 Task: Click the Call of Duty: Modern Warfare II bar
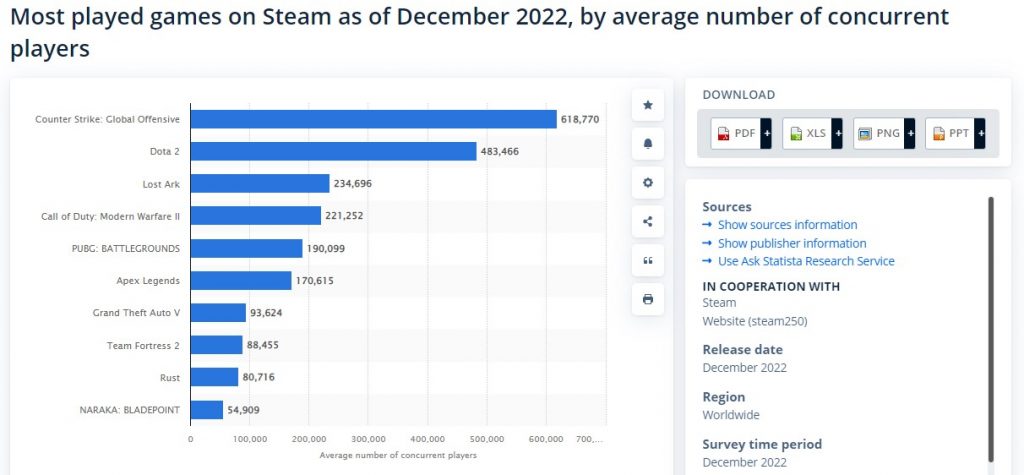(x=256, y=216)
